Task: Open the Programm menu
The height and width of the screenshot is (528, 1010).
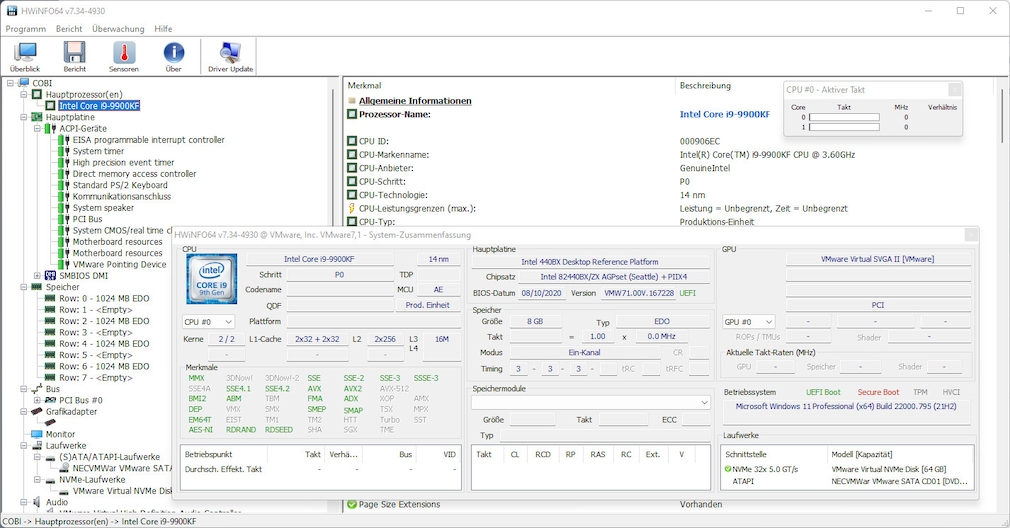Action: coord(26,29)
